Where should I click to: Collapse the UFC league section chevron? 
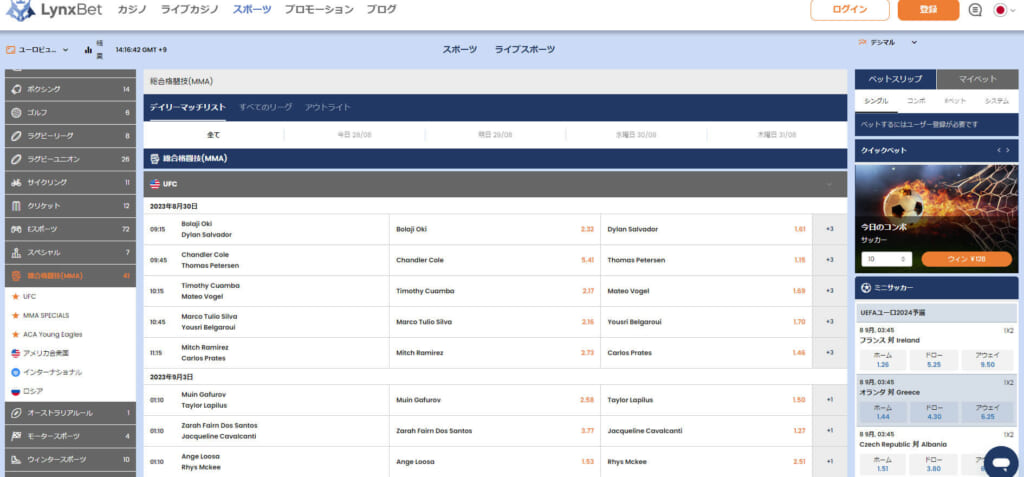pyautogui.click(x=829, y=185)
